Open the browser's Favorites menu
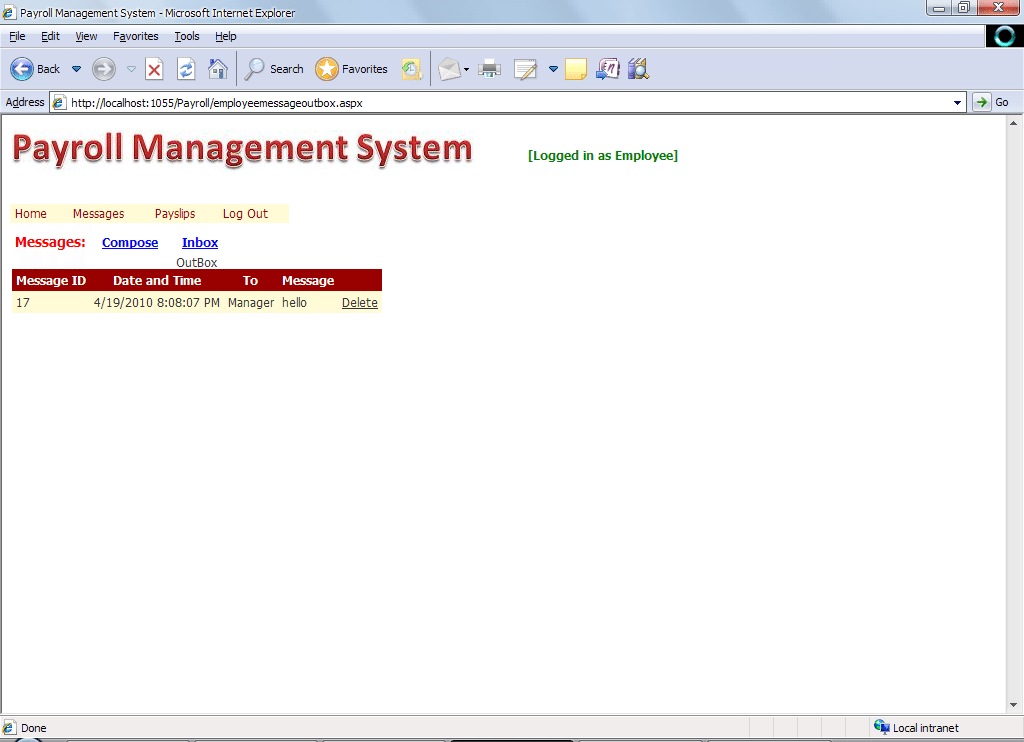 click(x=135, y=36)
